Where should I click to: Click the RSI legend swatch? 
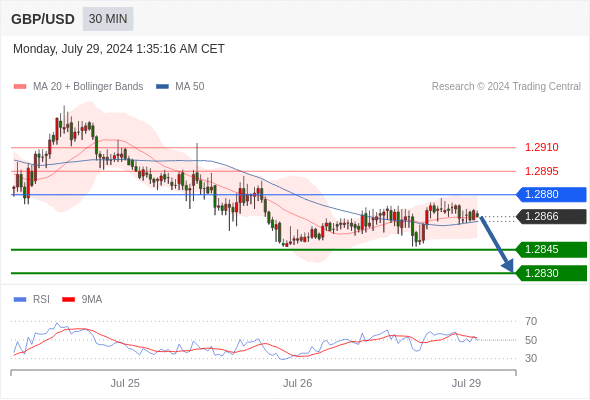[20, 300]
